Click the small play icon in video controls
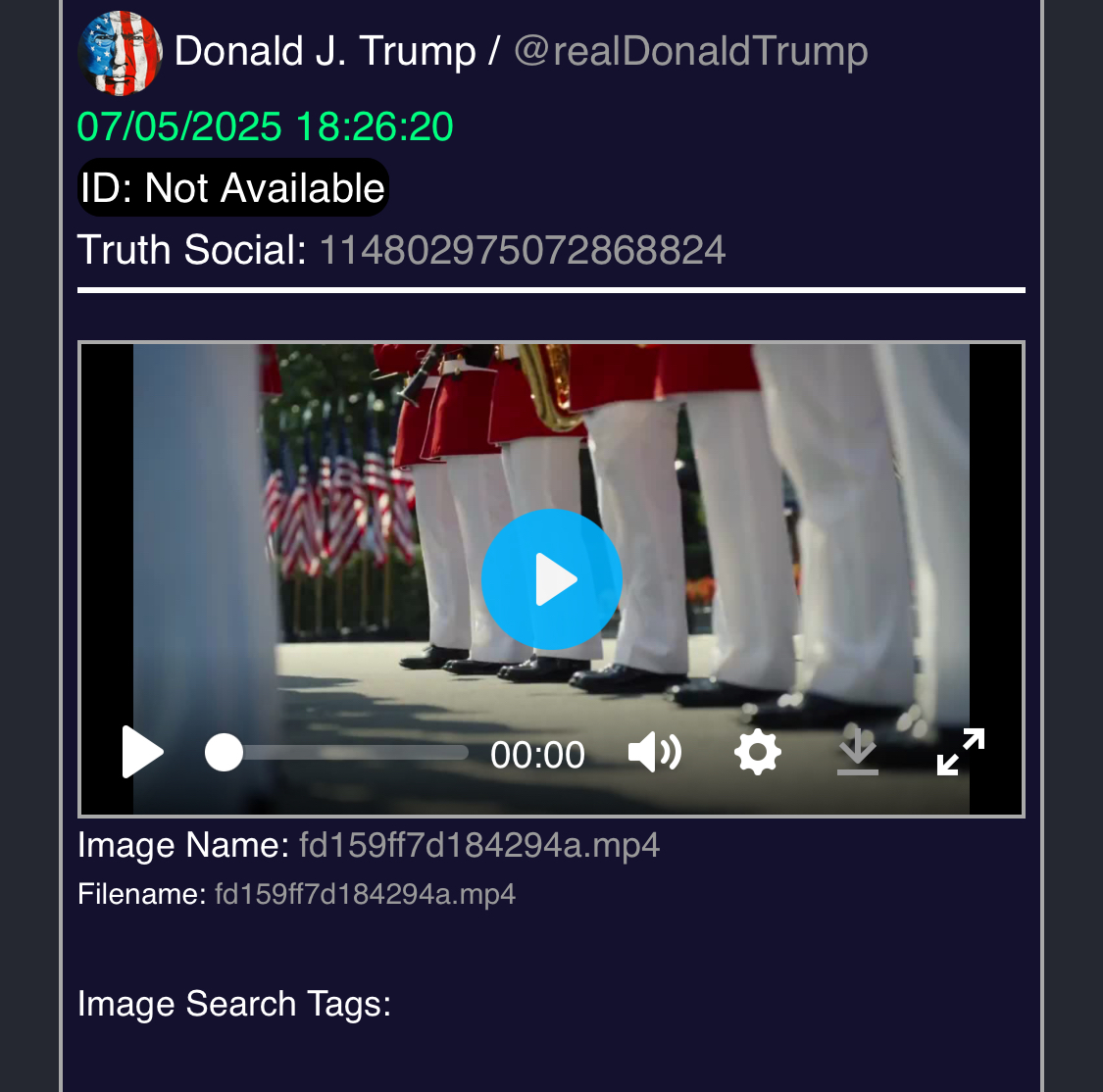 coord(143,753)
